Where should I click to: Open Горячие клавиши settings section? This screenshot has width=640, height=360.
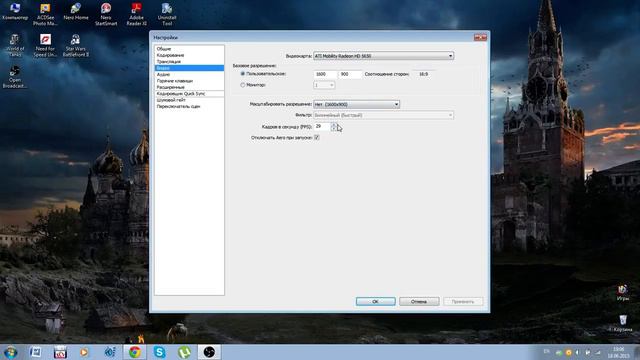coord(189,81)
